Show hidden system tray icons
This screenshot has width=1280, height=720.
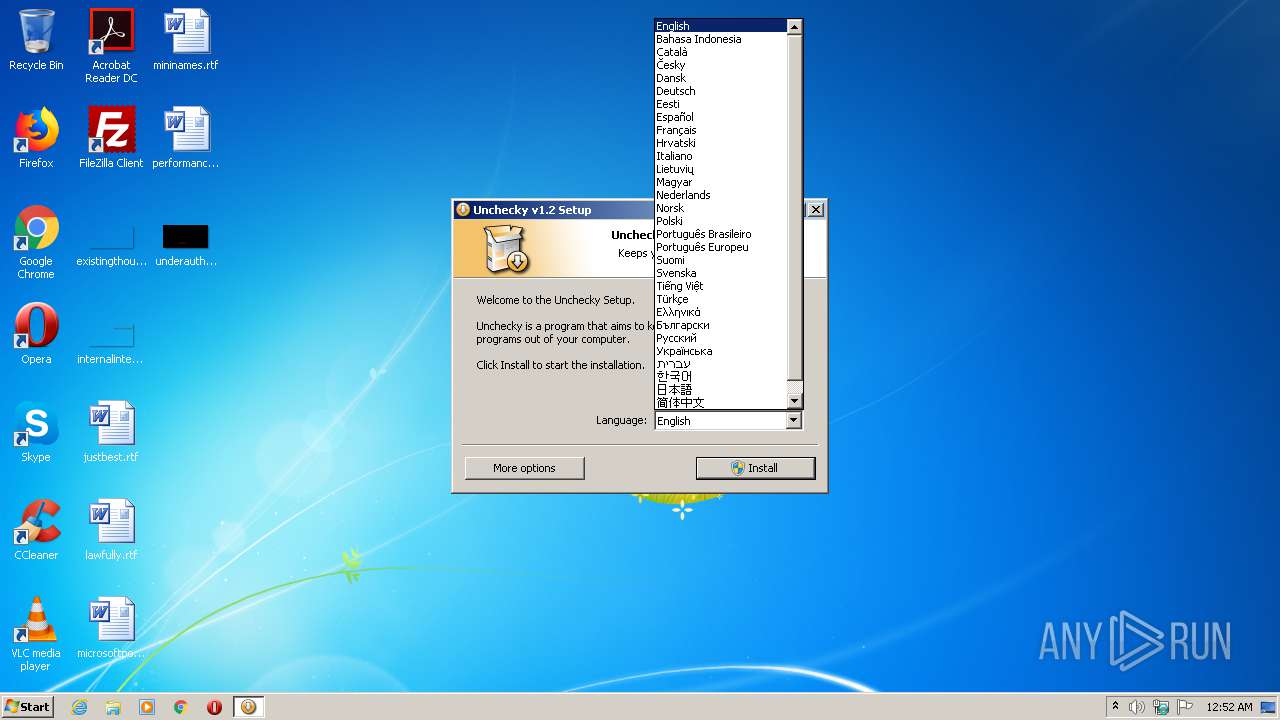click(x=1115, y=707)
